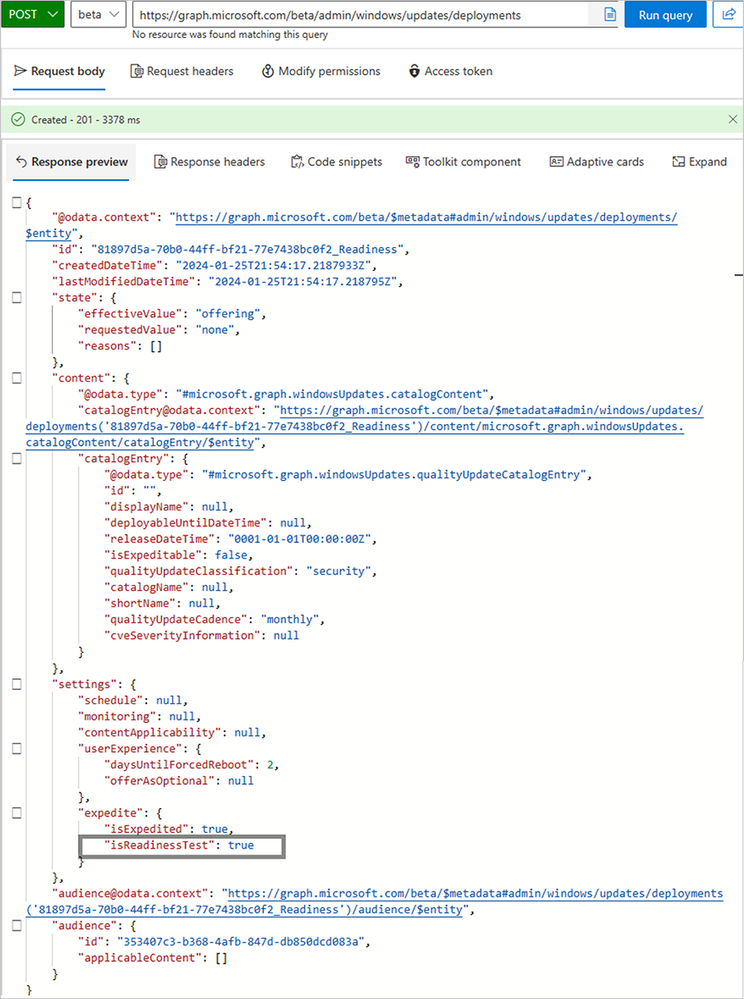
Task: Select the Response headers tab
Action: (x=210, y=162)
